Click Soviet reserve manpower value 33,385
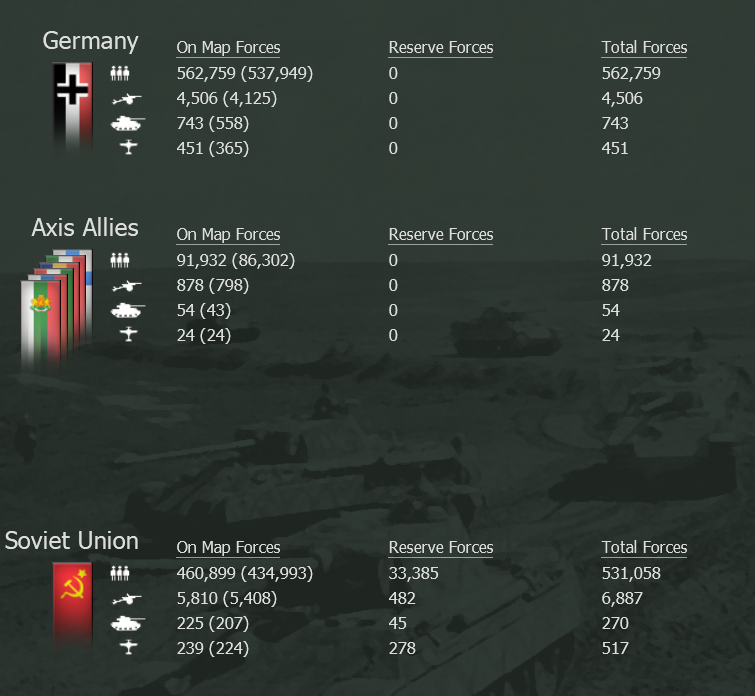Image resolution: width=755 pixels, height=696 pixels. click(414, 573)
